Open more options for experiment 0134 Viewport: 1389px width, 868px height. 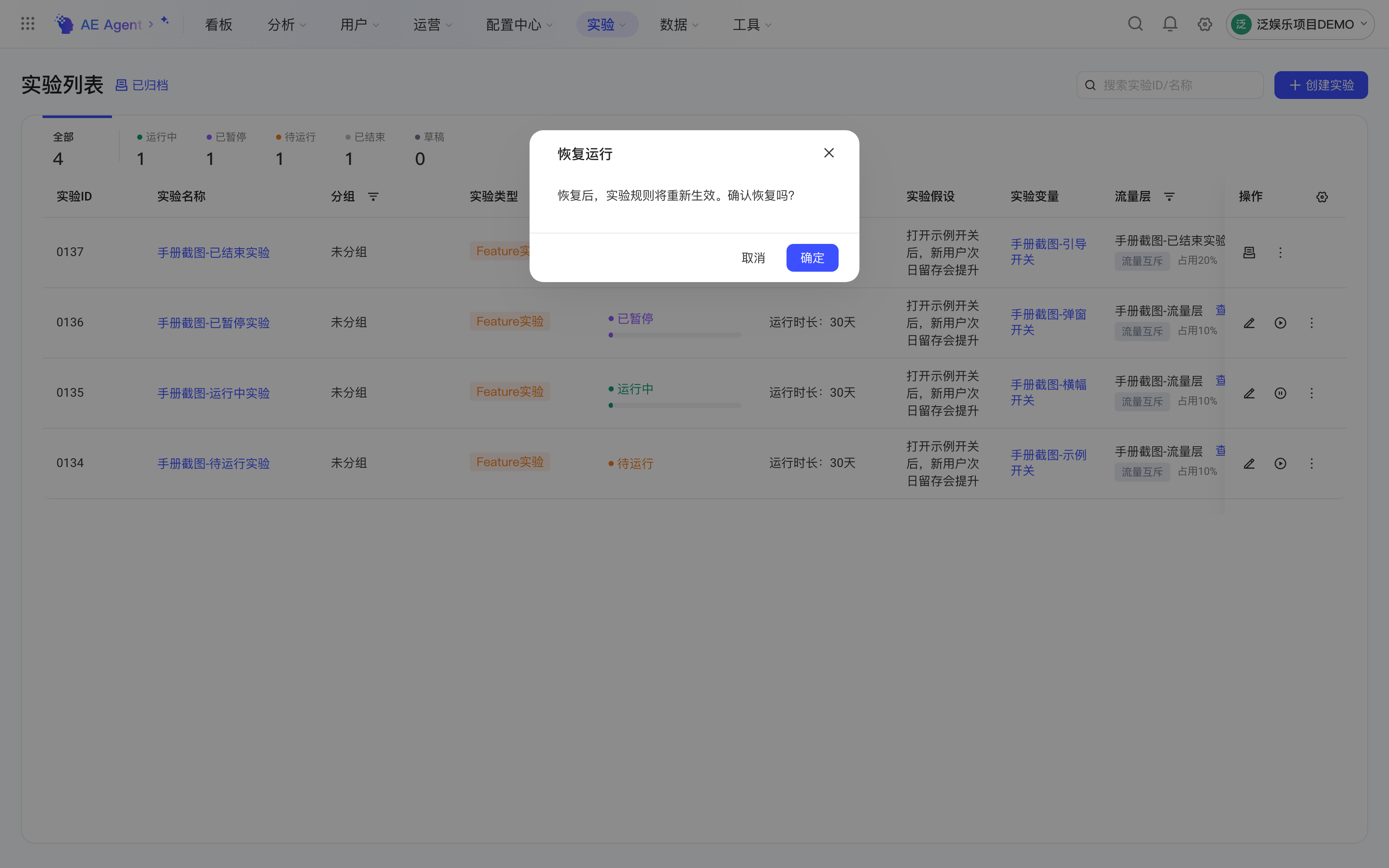pyautogui.click(x=1311, y=464)
